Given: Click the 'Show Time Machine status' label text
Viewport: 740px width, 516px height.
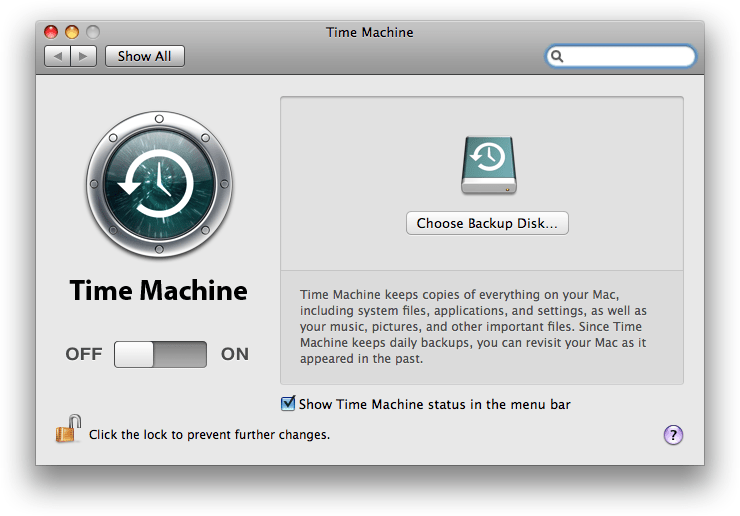Looking at the screenshot, I should (x=434, y=404).
